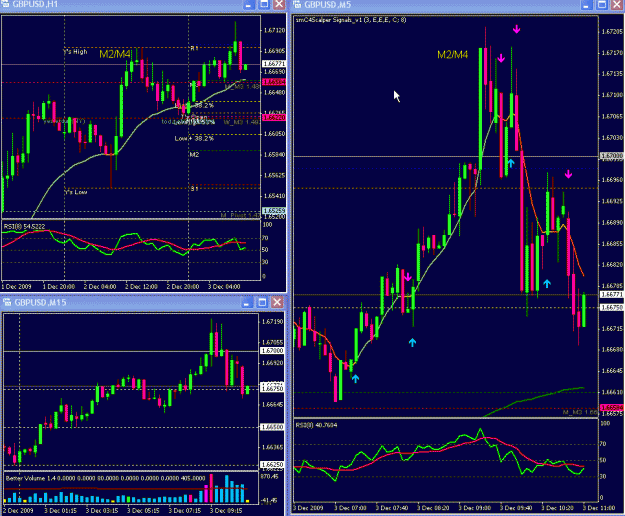Select the GBPUSD,H1 title bar text
Viewport: 625px width, 516px height.
(x=35, y=4)
